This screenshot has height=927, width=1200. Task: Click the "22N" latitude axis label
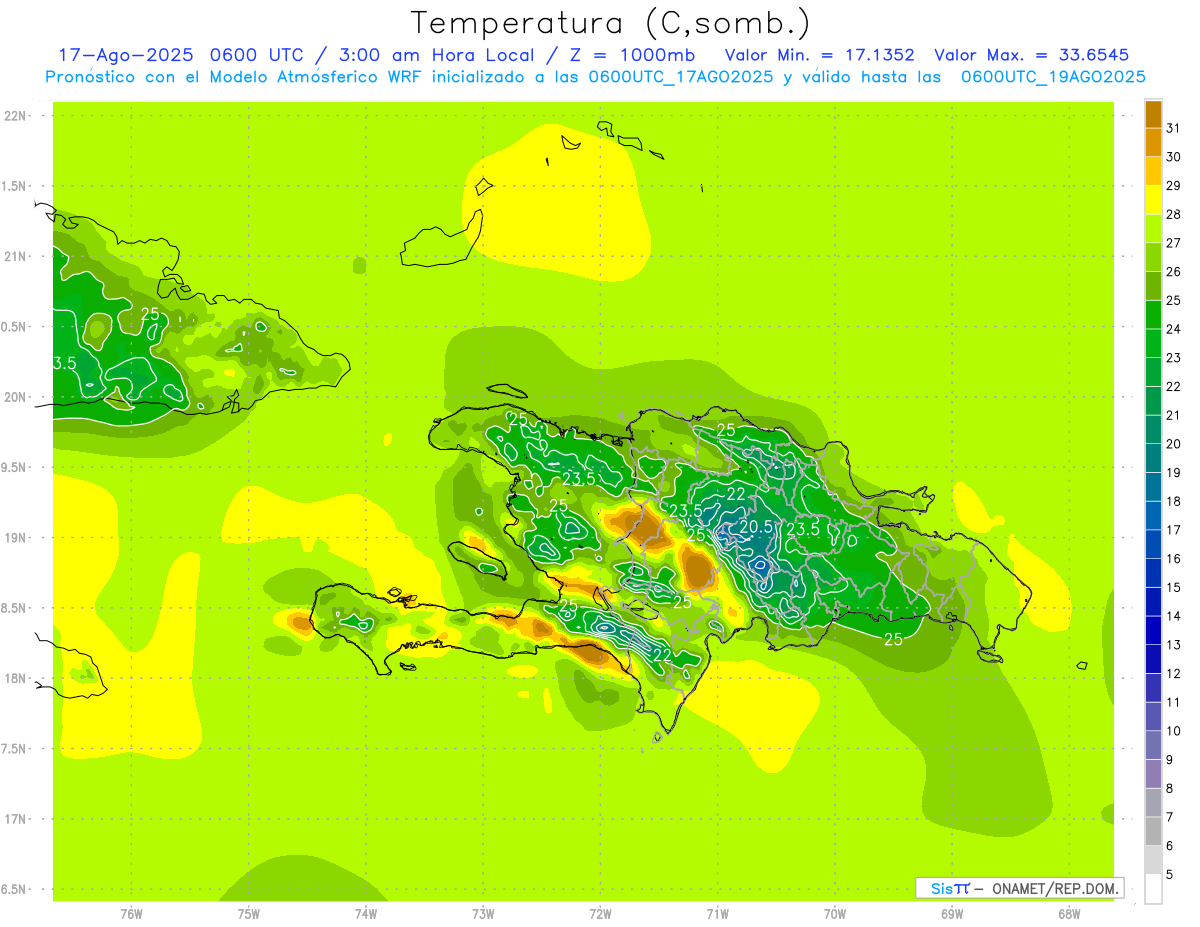pyautogui.click(x=15, y=116)
